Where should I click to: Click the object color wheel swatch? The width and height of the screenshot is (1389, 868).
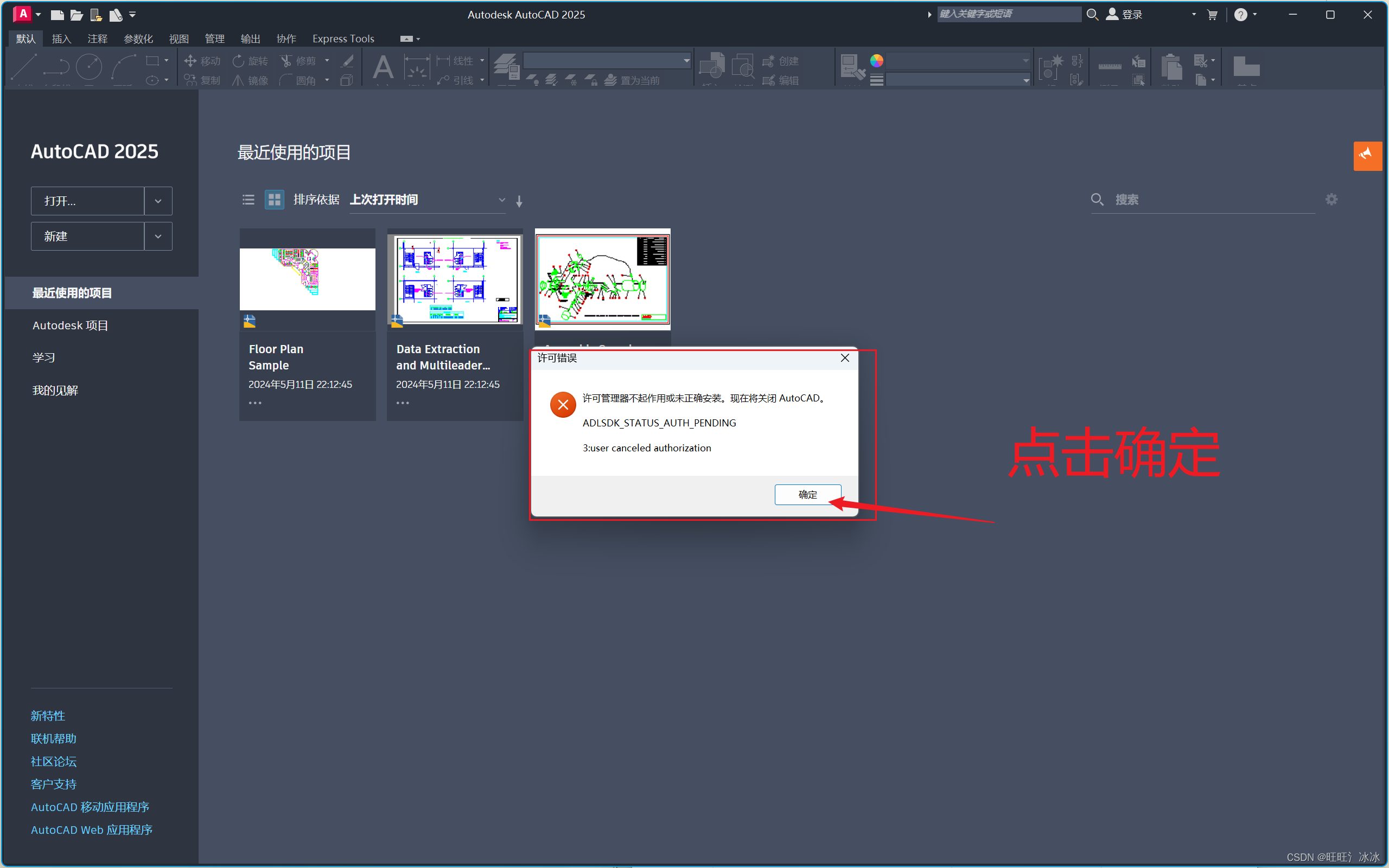coord(876,60)
